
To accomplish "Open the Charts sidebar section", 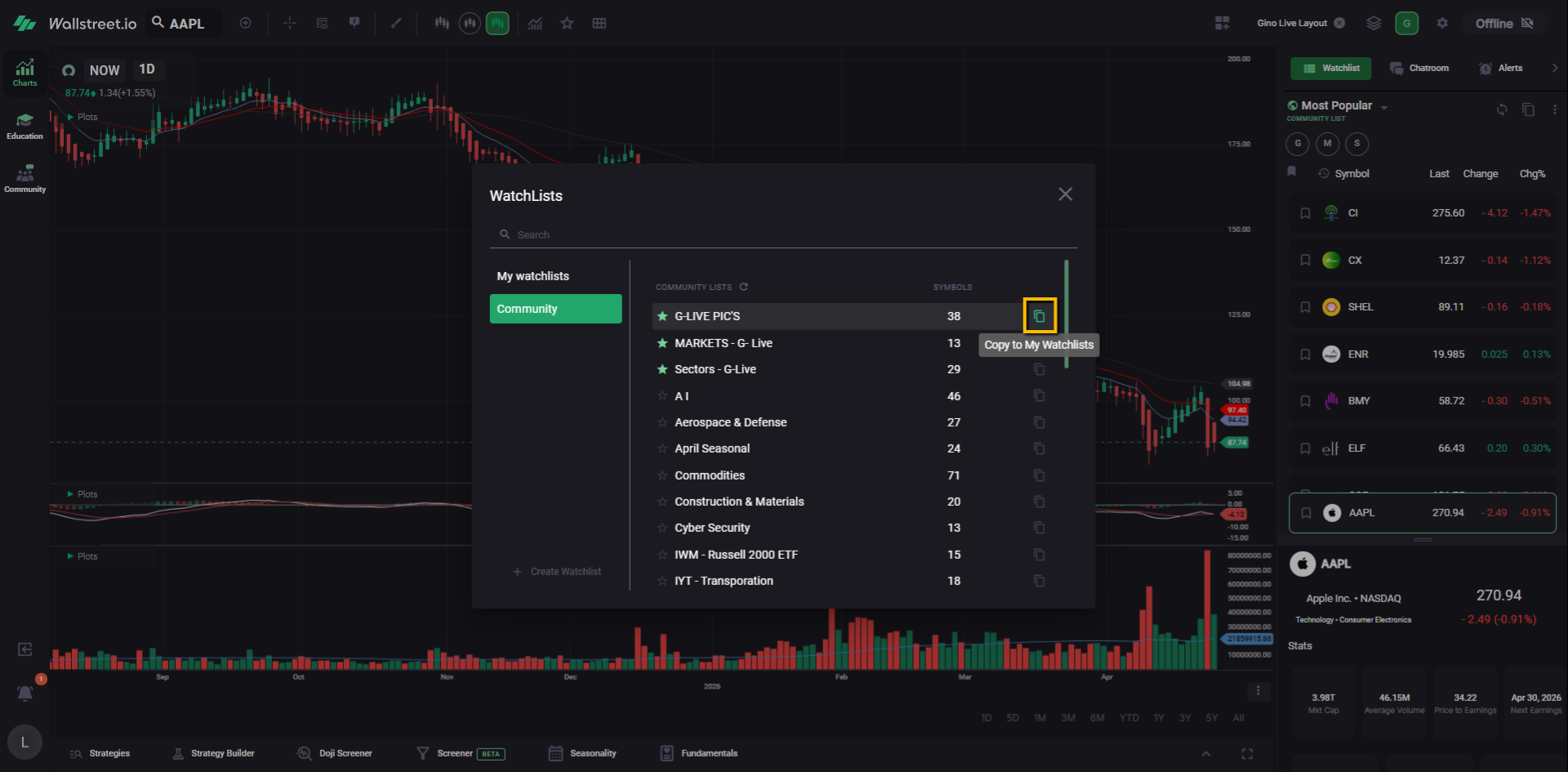I will click(x=24, y=73).
